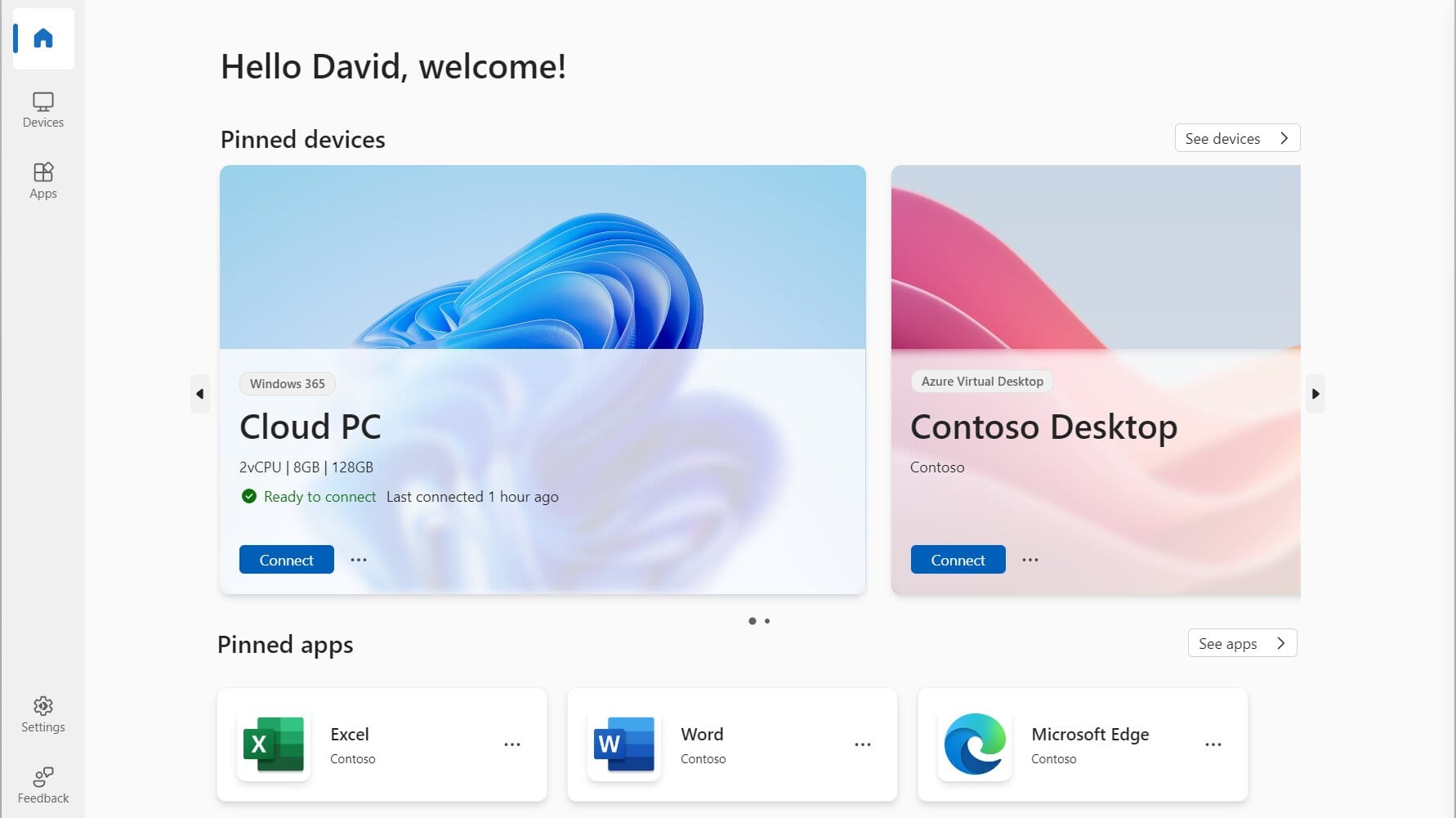Launch the Word app icon

[x=624, y=744]
